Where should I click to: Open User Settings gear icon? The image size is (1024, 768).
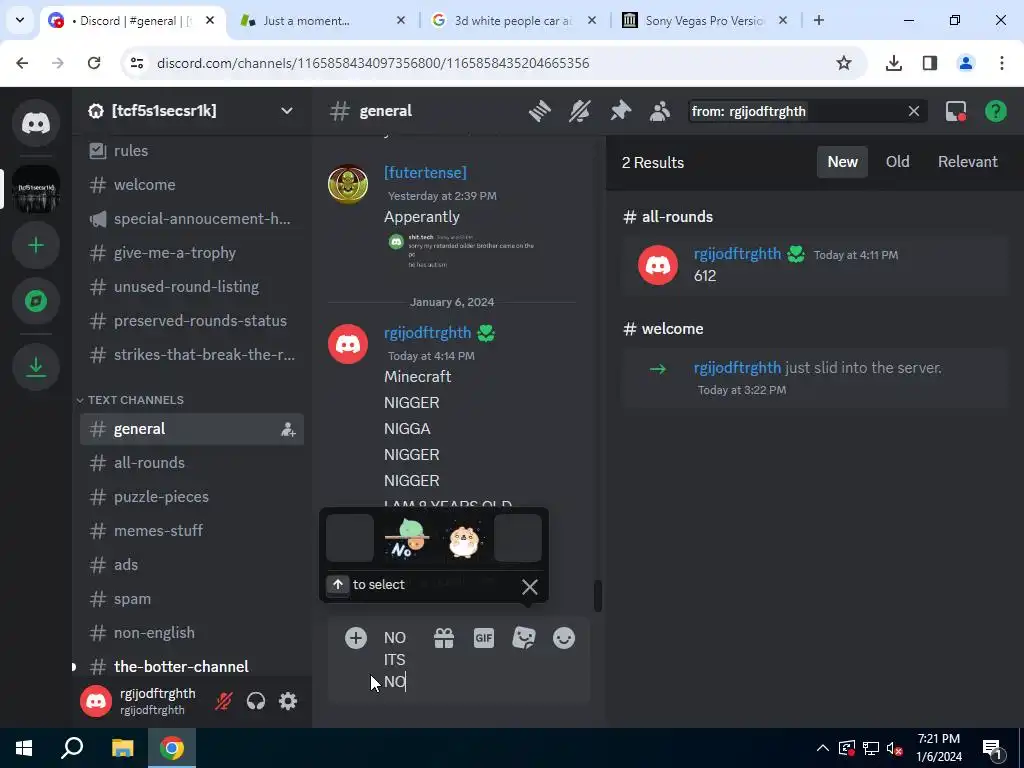(288, 701)
